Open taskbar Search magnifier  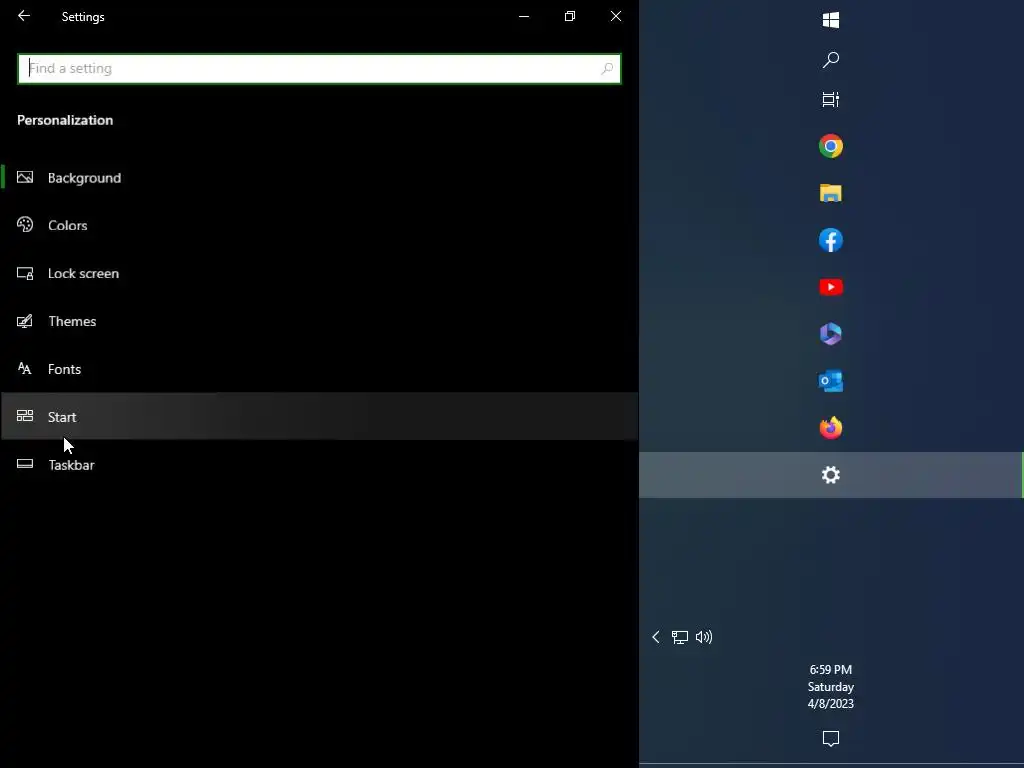pyautogui.click(x=831, y=60)
